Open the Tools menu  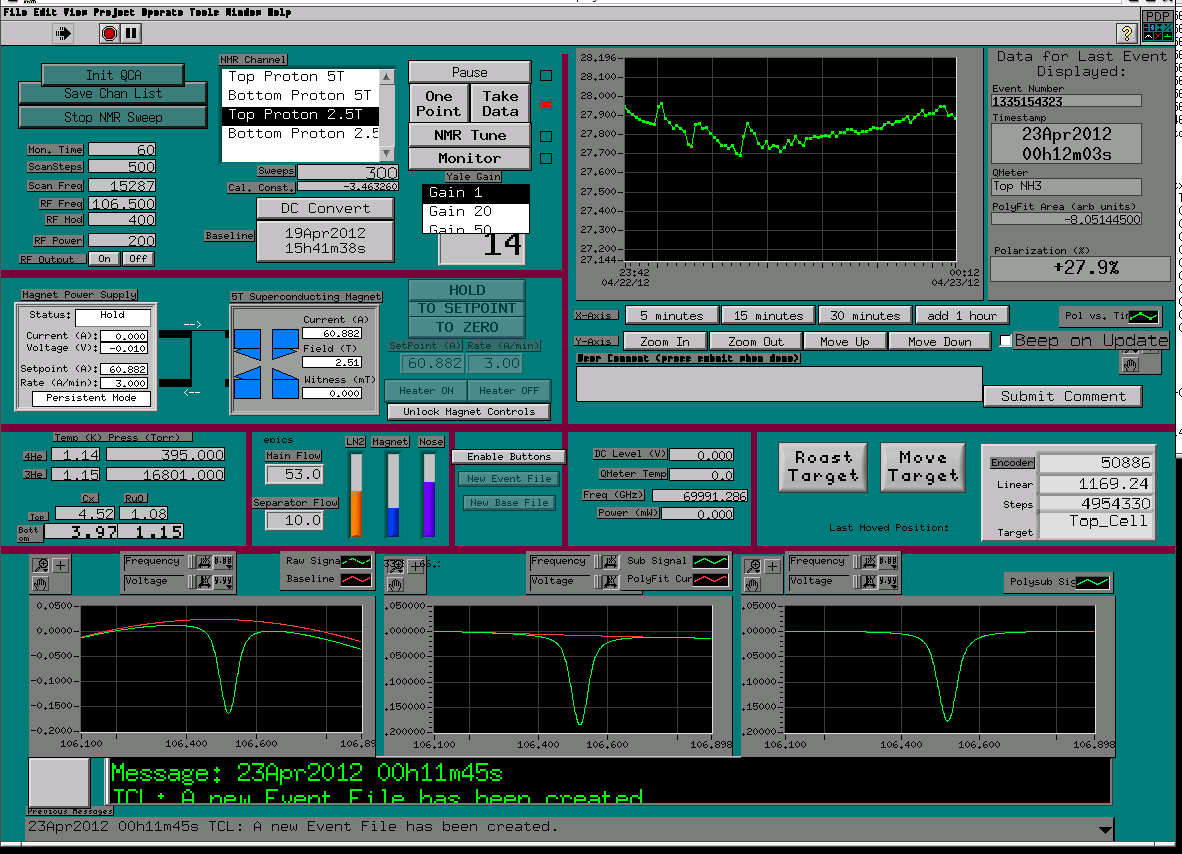(204, 12)
